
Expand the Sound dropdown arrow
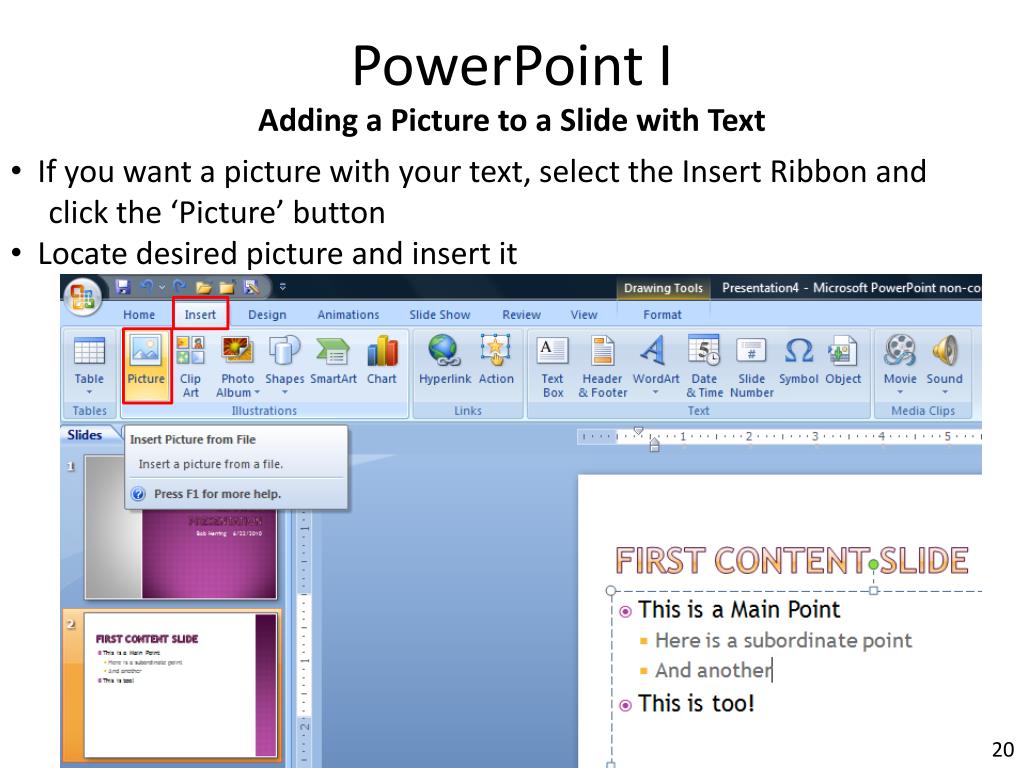(944, 392)
